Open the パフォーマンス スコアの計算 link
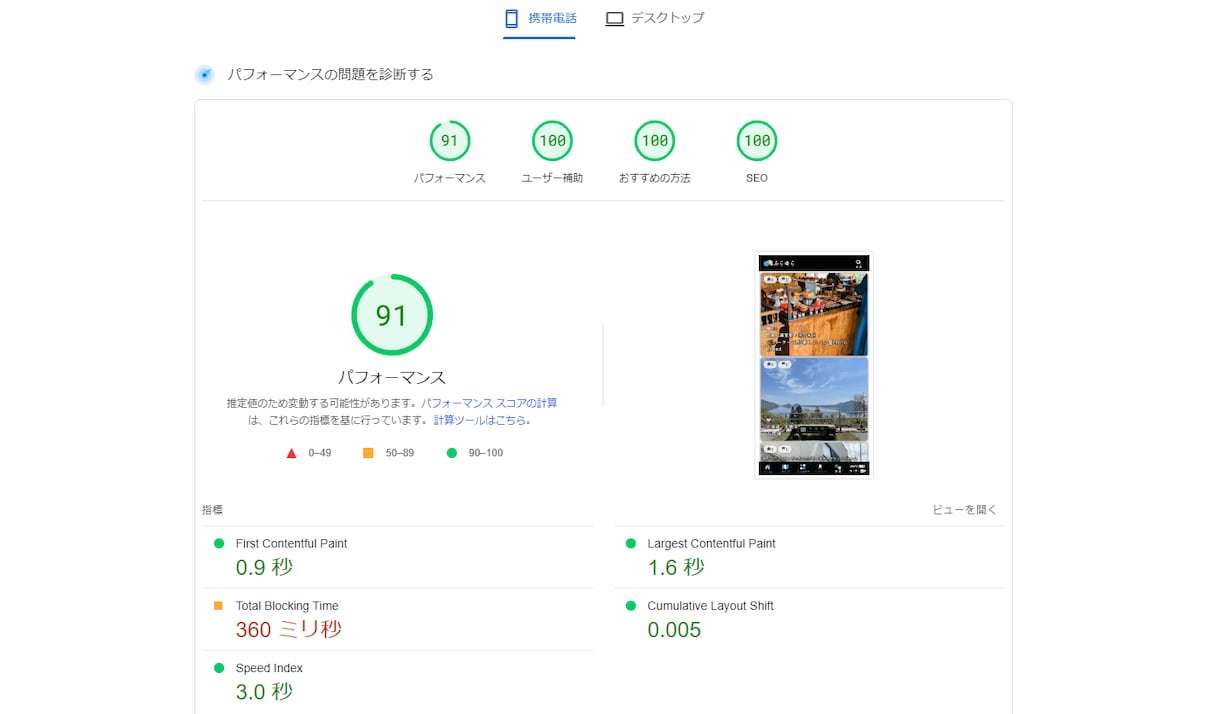1220x714 pixels. click(x=489, y=403)
